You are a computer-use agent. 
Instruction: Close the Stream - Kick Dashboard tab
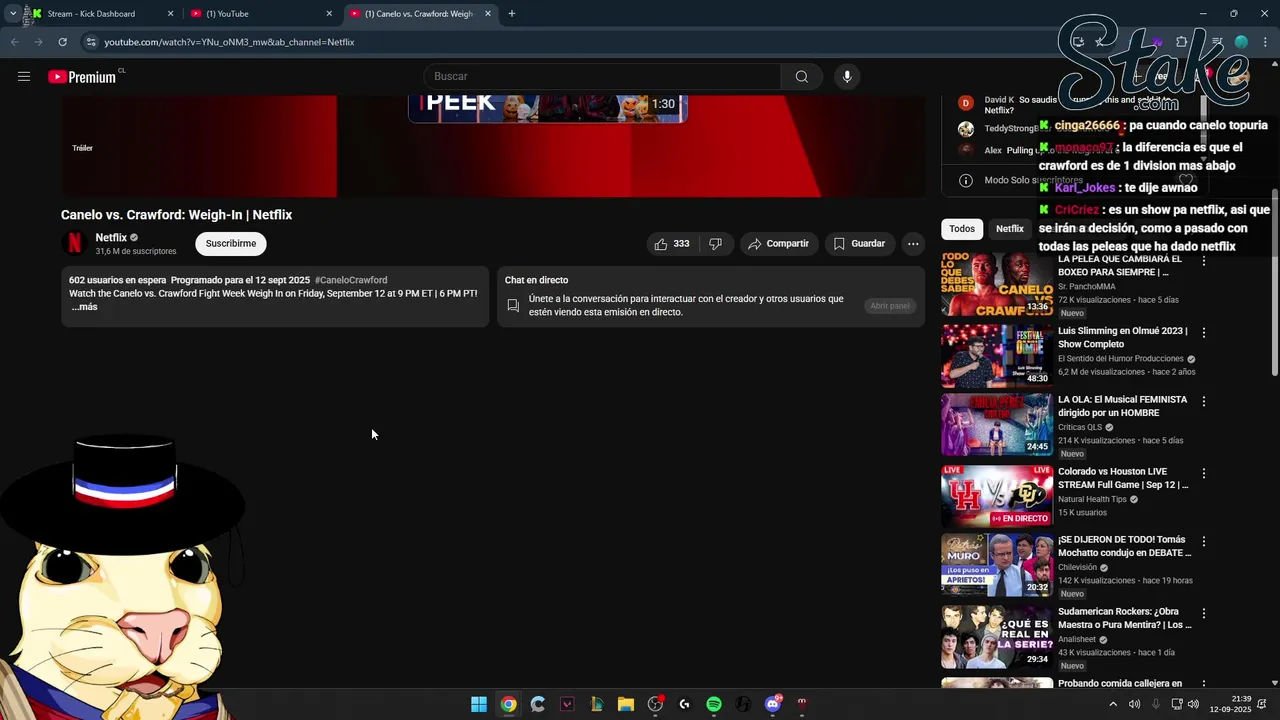170,14
